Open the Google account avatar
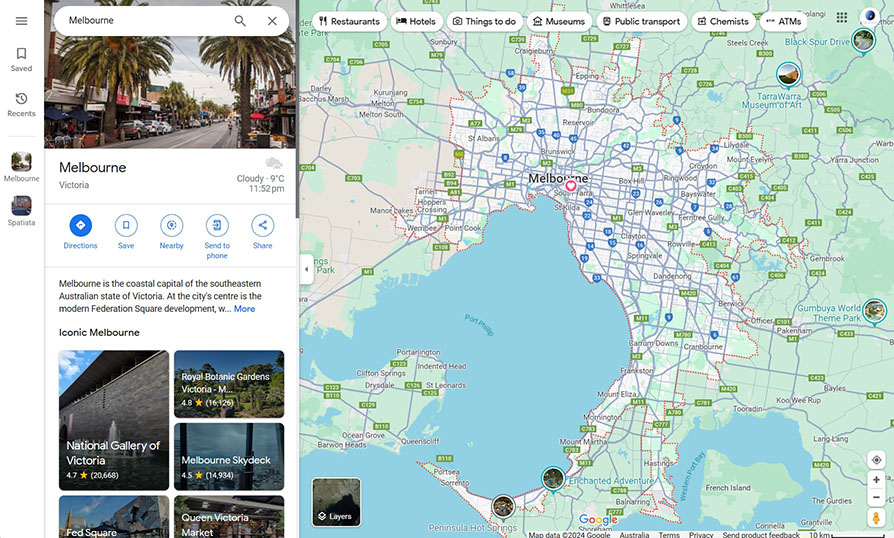 point(869,16)
